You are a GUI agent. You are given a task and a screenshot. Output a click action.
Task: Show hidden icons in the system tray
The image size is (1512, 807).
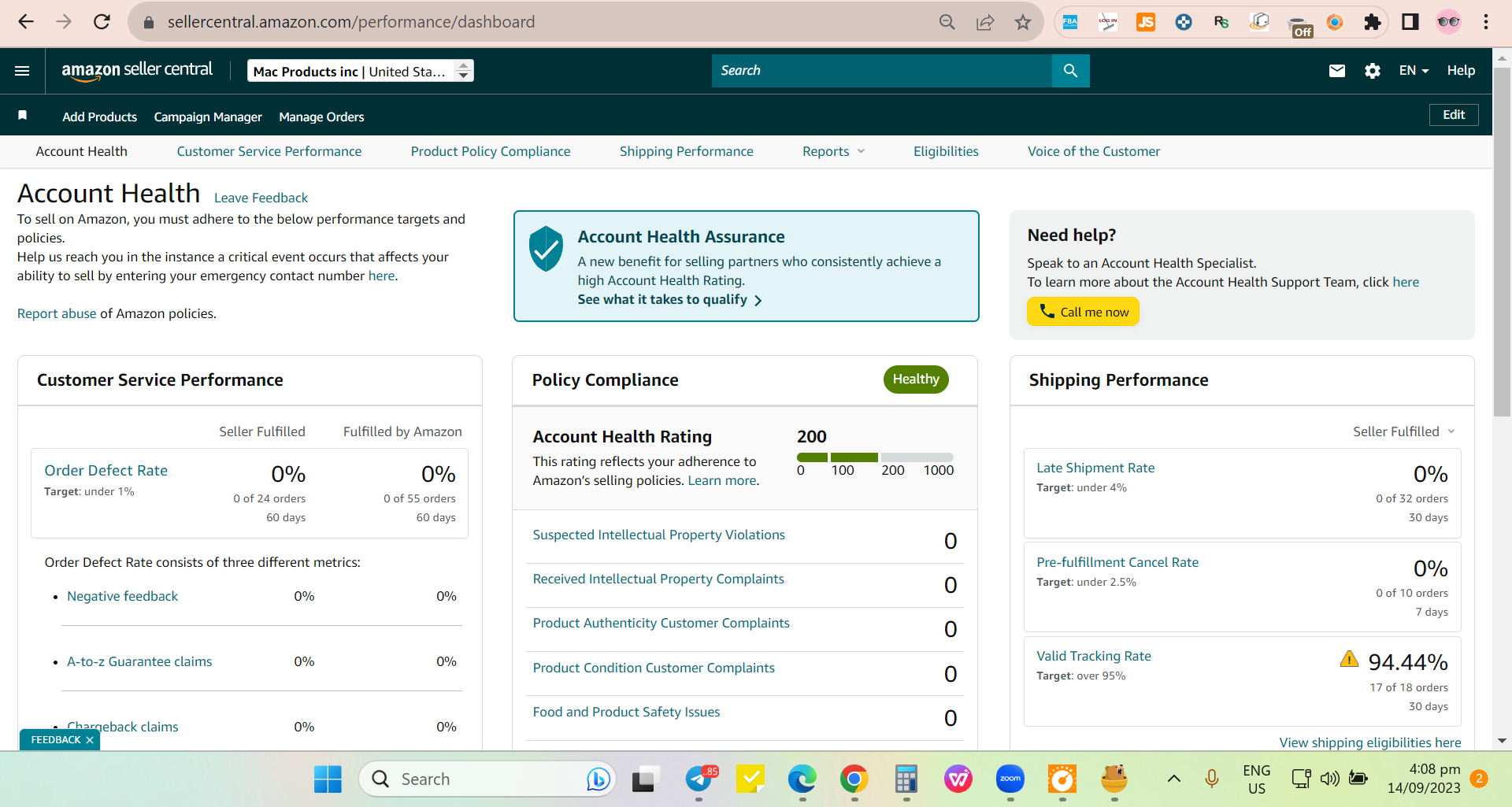tap(1173, 779)
